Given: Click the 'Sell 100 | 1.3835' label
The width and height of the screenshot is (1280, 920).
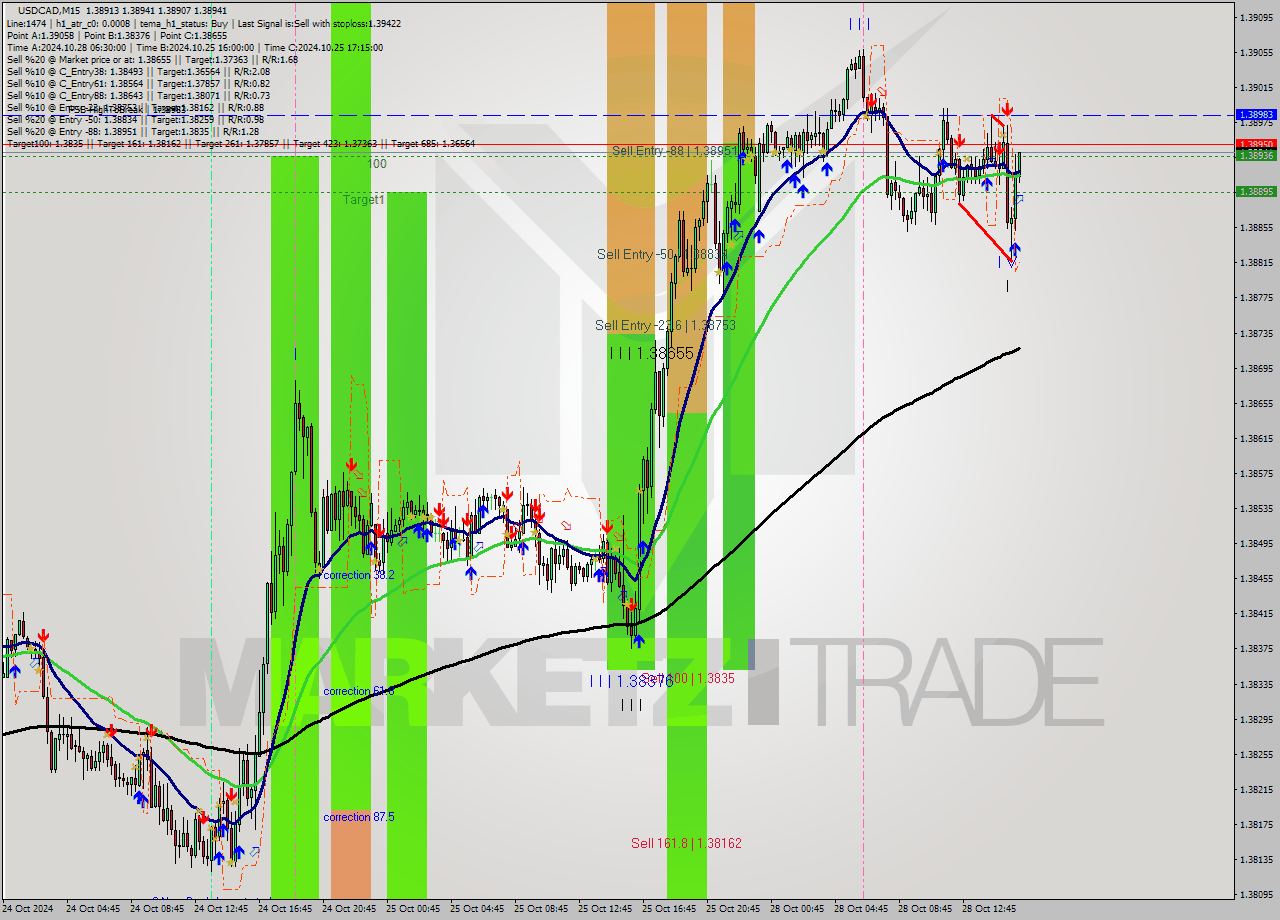Looking at the screenshot, I should 687,678.
